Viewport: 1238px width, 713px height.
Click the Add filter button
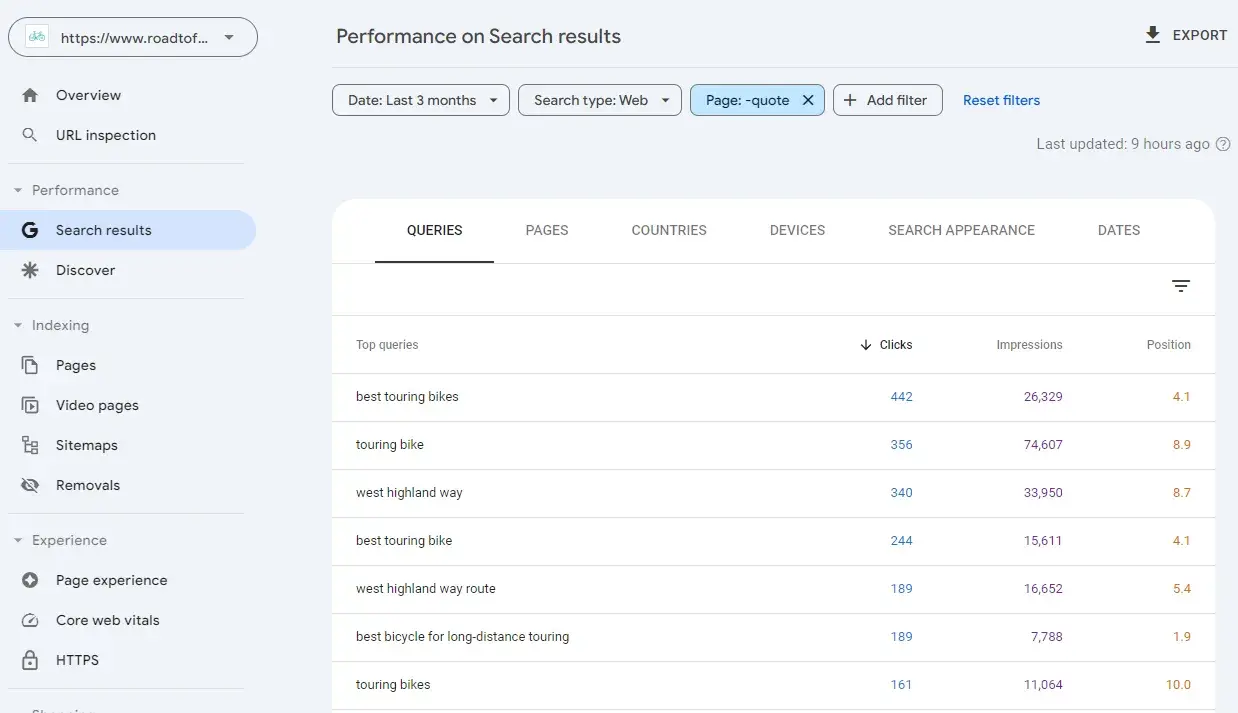[x=887, y=100]
